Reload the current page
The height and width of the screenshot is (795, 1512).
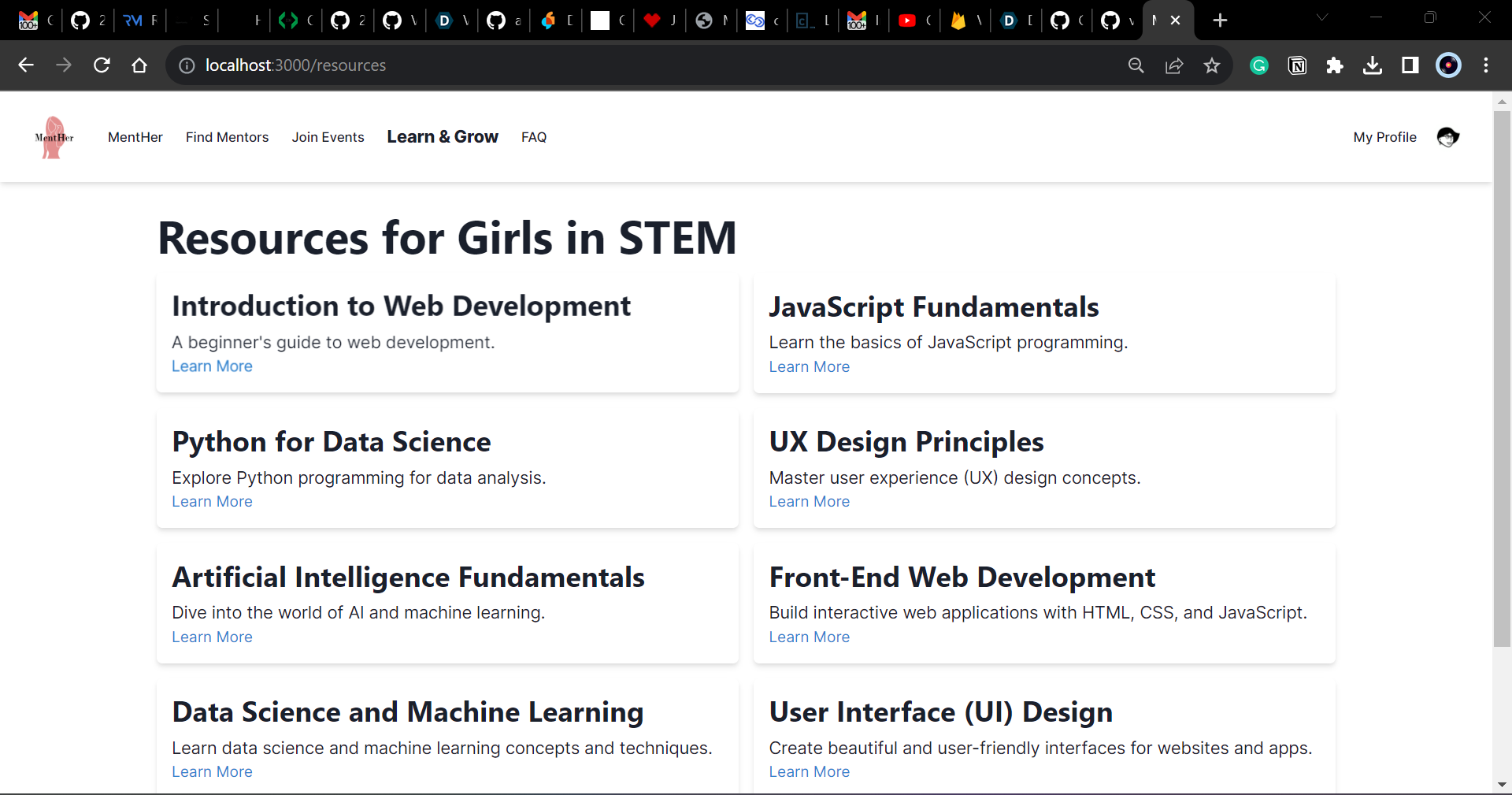click(x=102, y=65)
